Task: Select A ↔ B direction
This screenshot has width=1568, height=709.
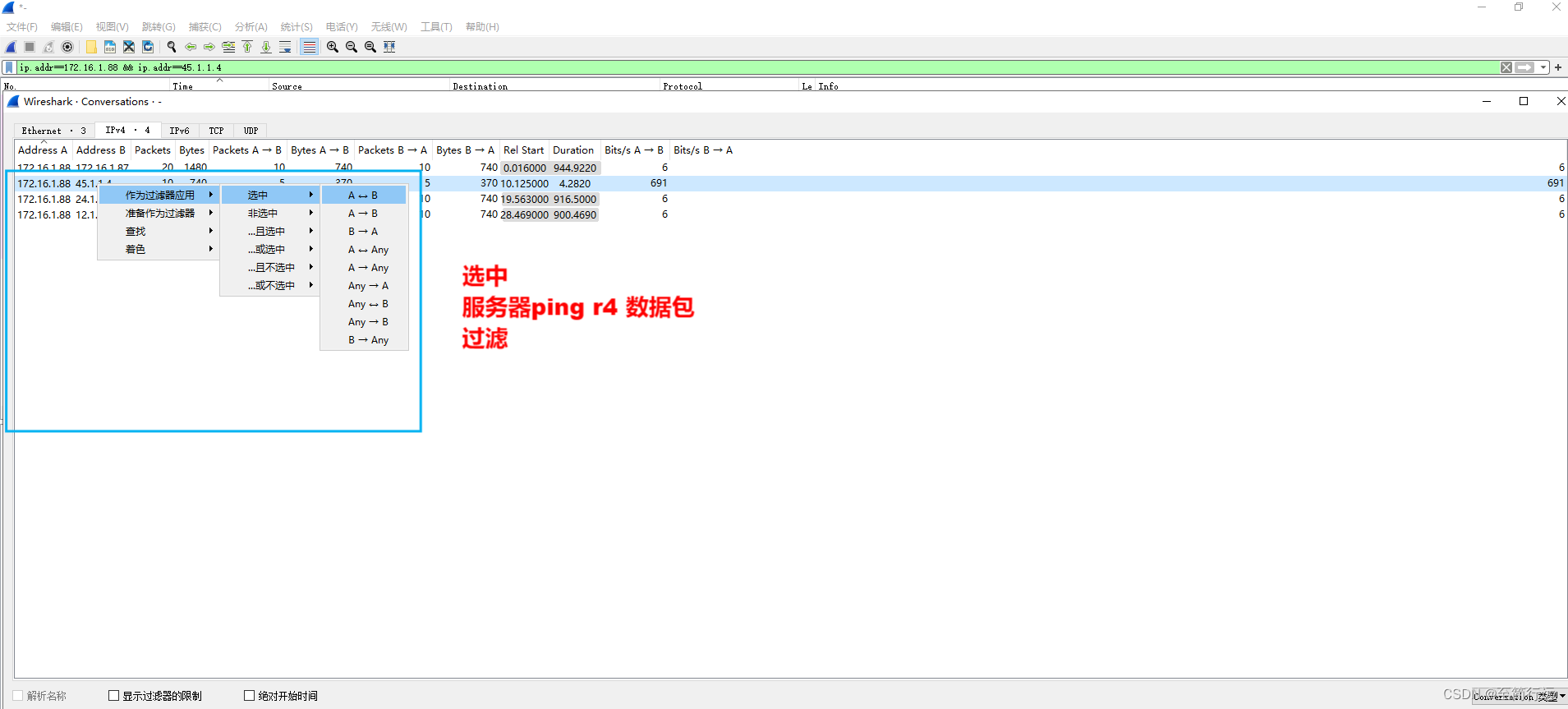Action: [x=364, y=196]
